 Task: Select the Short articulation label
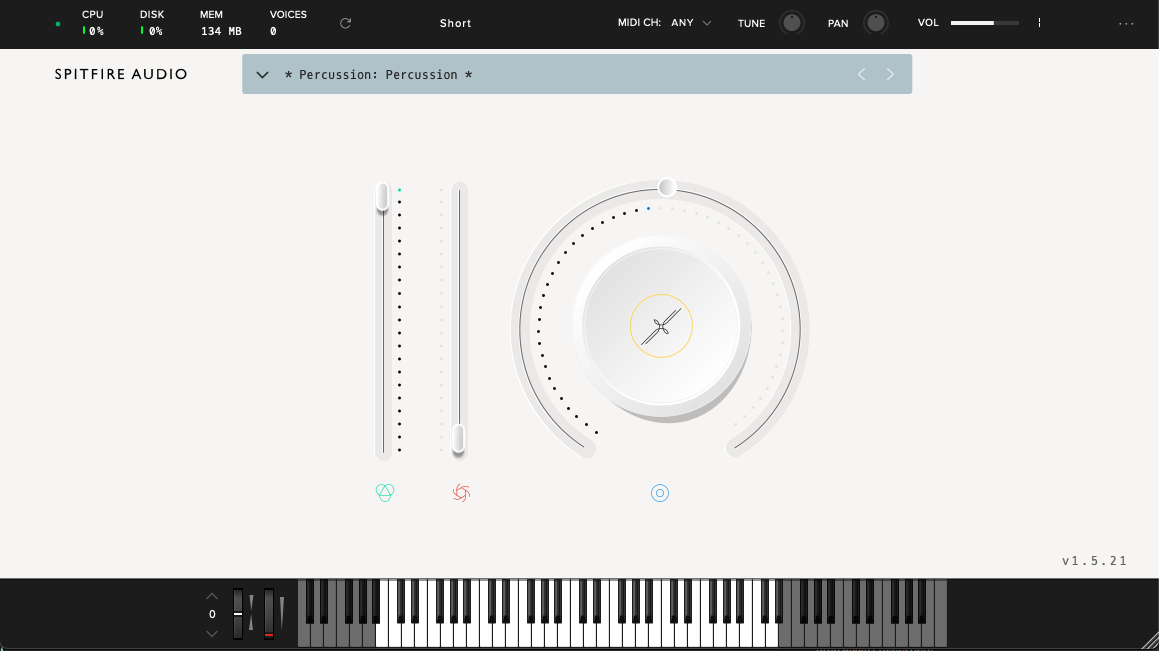(455, 23)
